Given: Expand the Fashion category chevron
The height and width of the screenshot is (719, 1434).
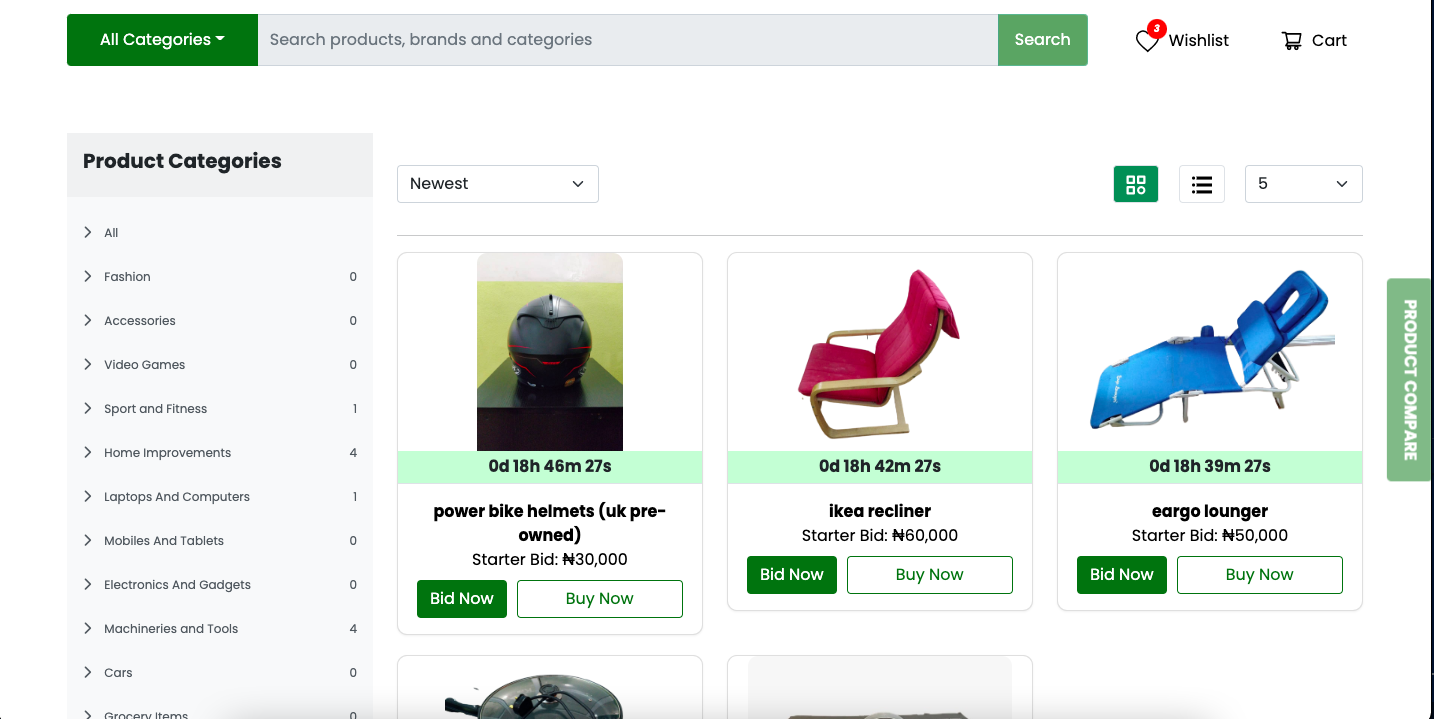Looking at the screenshot, I should pos(88,276).
